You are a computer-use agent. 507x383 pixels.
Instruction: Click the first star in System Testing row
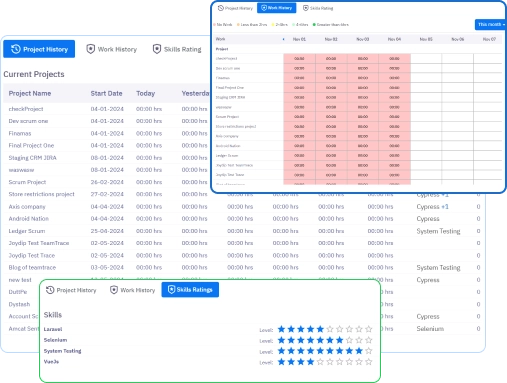[281, 351]
